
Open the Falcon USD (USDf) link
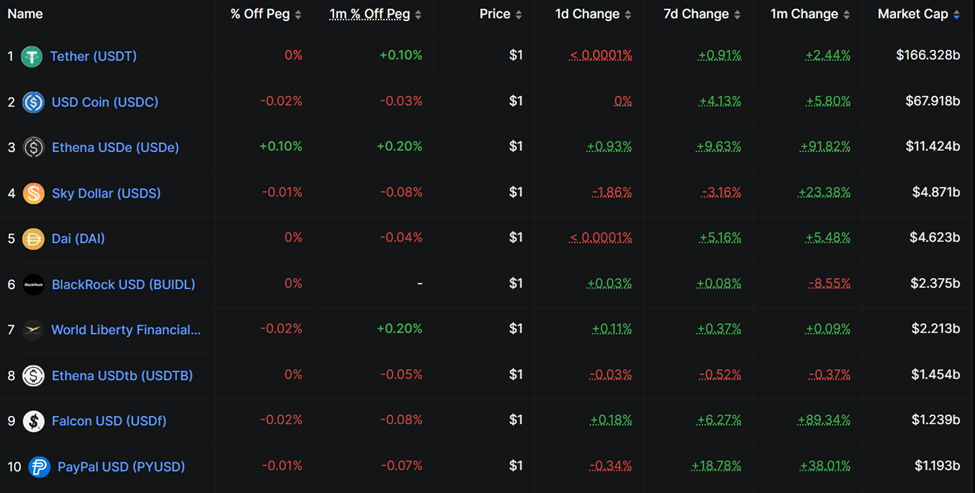(x=109, y=422)
